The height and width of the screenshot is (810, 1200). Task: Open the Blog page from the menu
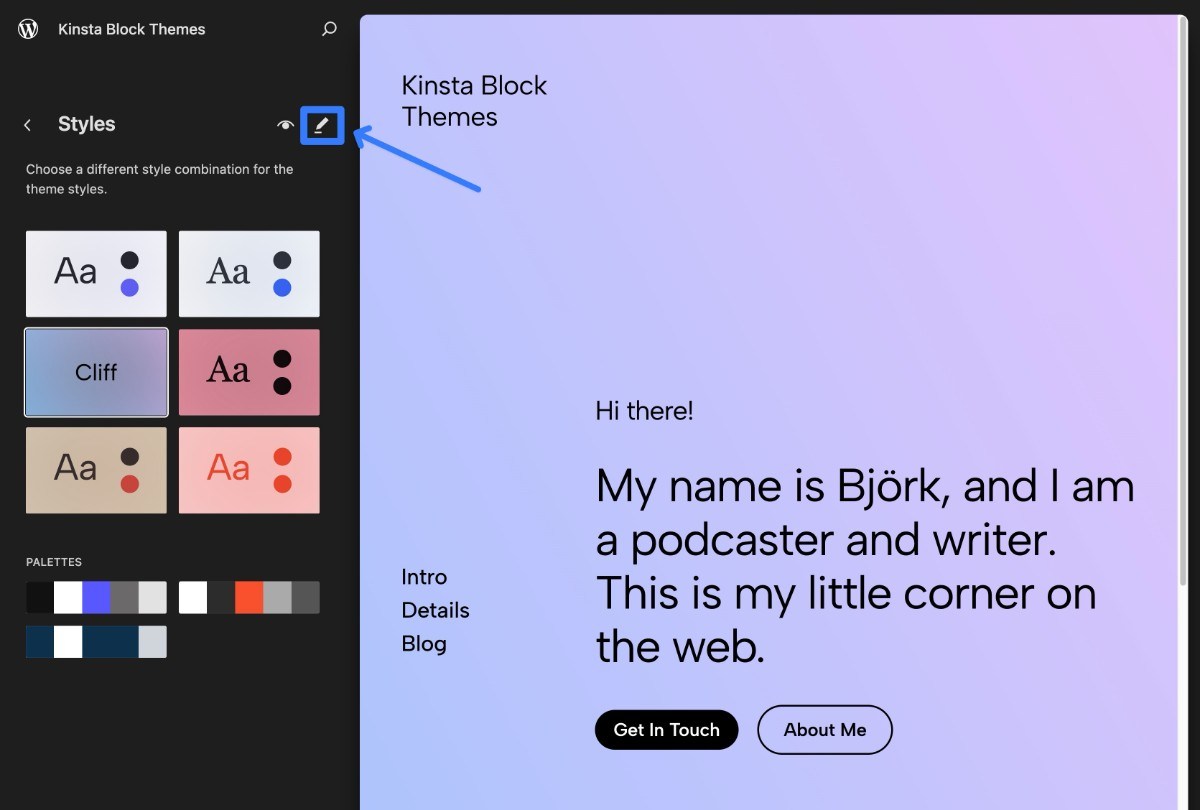coord(424,644)
